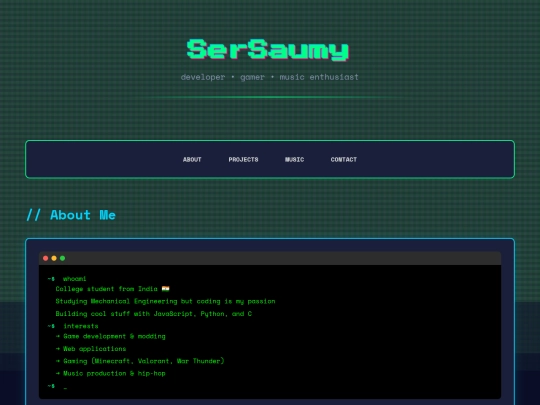The width and height of the screenshot is (540, 405).
Task: Open the ABOUT navigation link
Action: click(192, 159)
